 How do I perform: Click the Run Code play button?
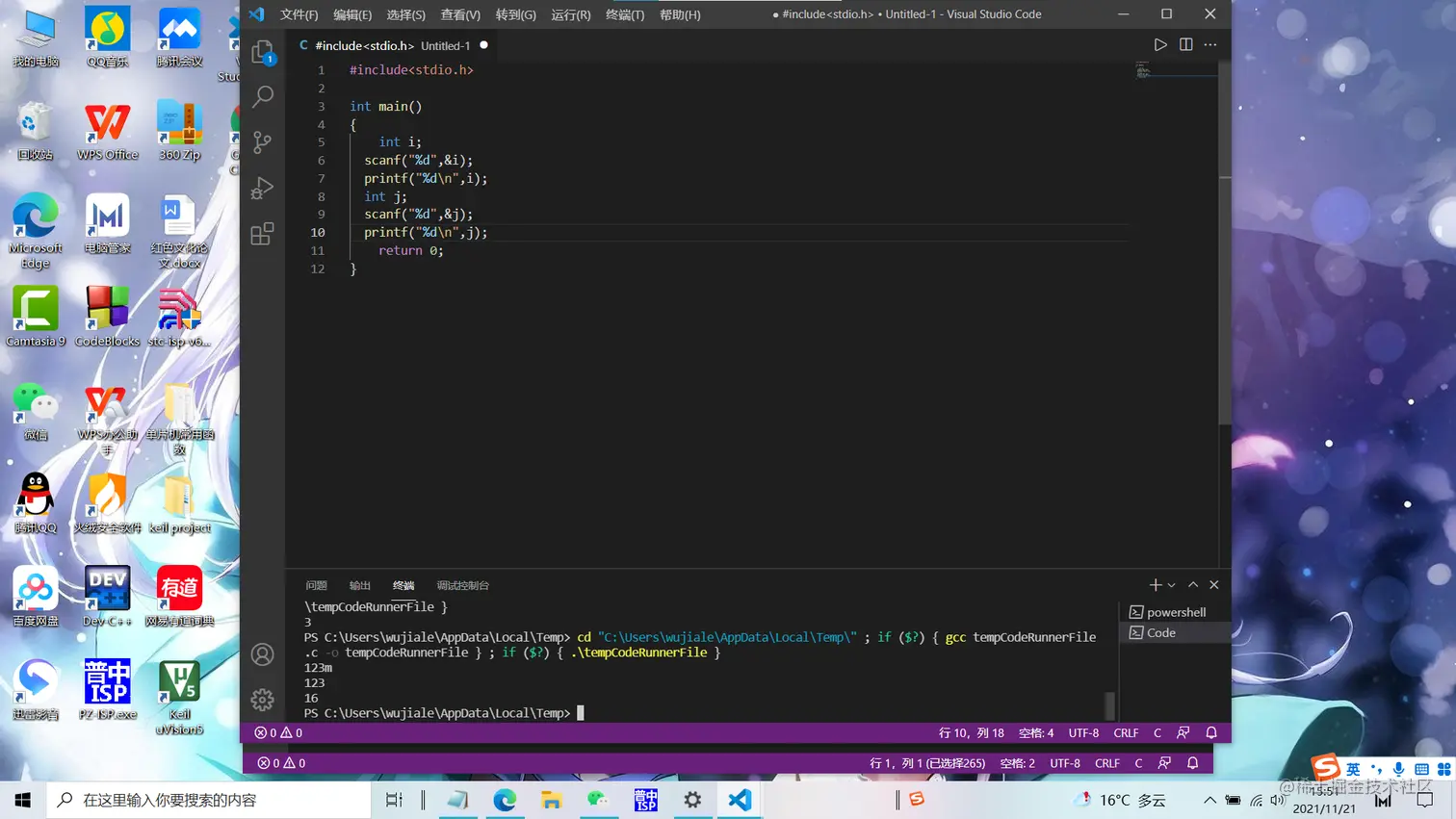pos(1160,45)
